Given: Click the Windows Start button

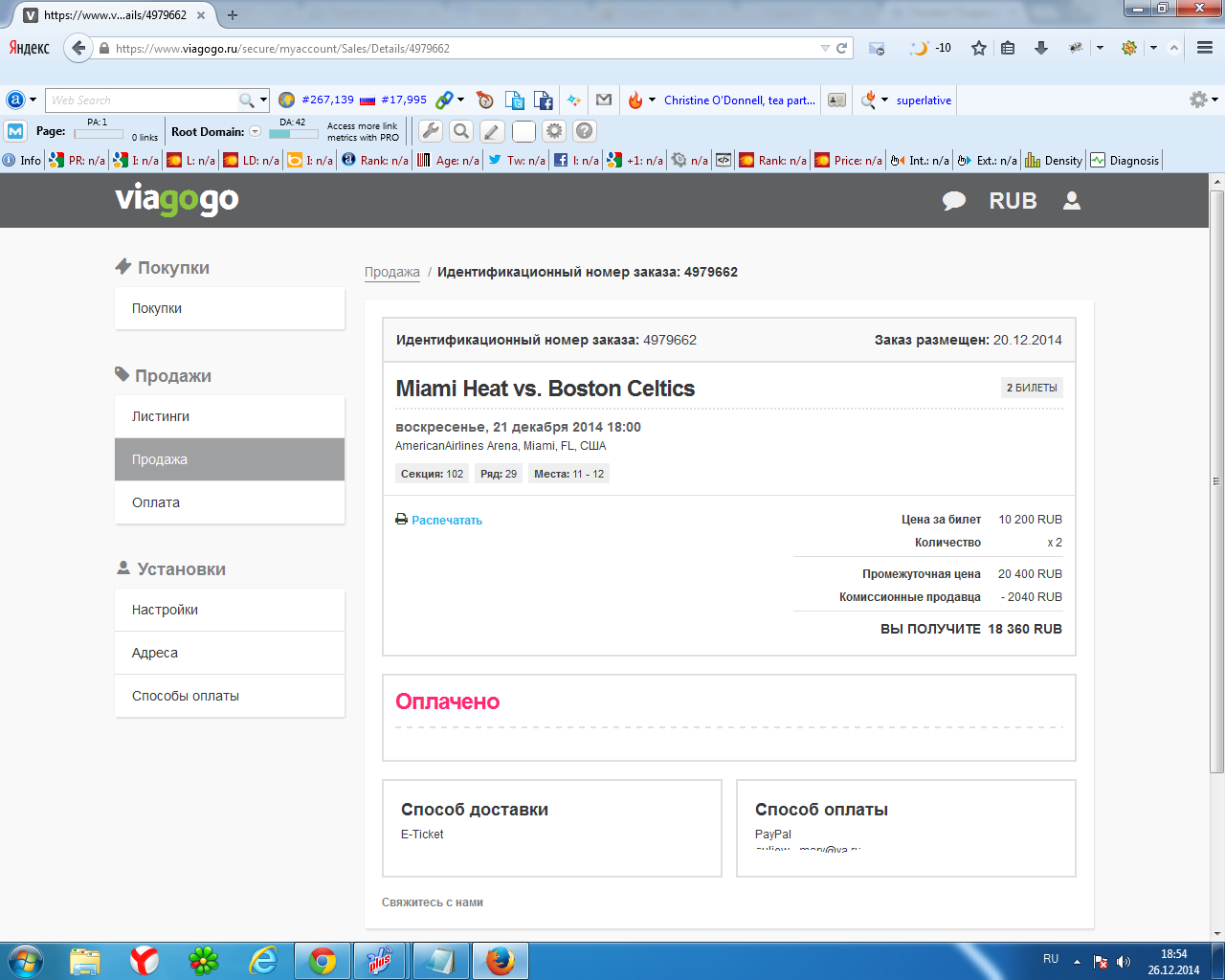Looking at the screenshot, I should click(x=26, y=961).
